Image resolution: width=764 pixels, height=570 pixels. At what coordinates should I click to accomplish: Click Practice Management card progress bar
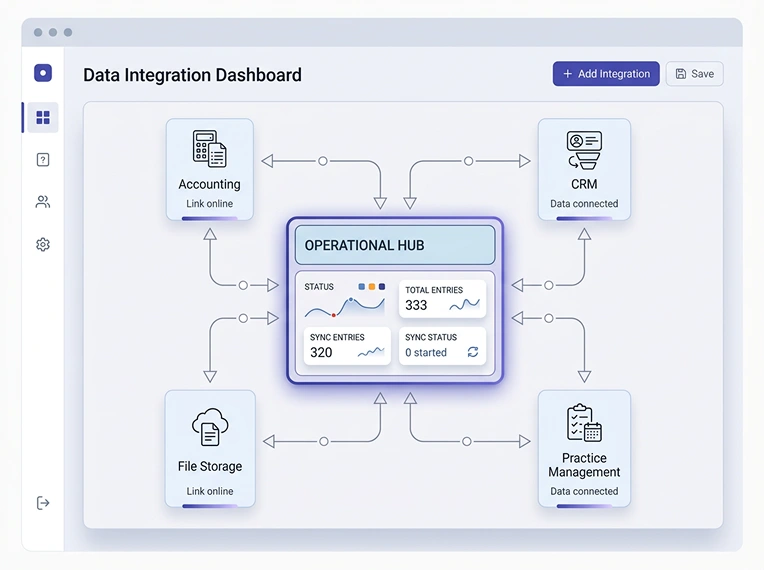(584, 506)
